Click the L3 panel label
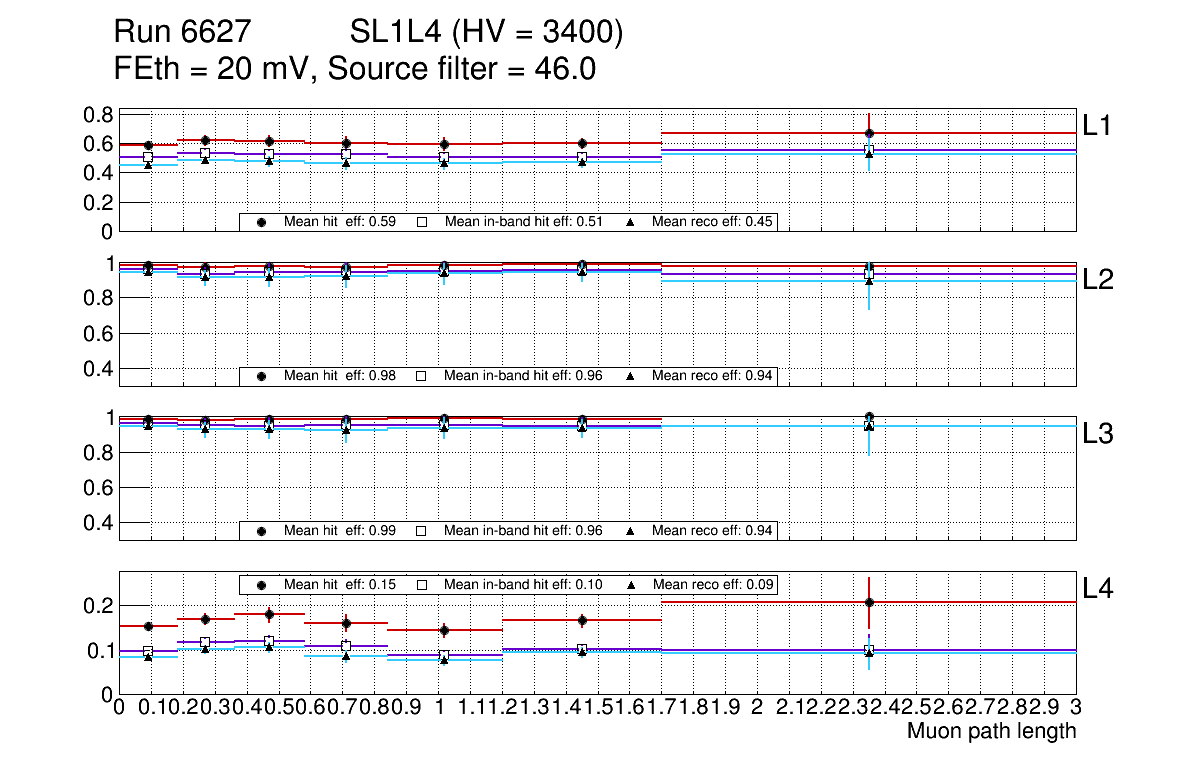Image resolution: width=1196 pixels, height=772 pixels. tap(1097, 434)
